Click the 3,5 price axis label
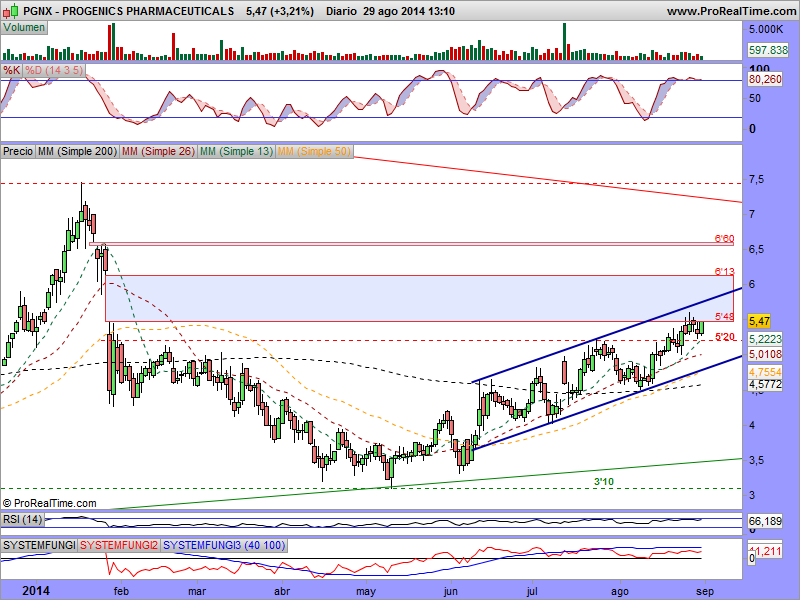This screenshot has height=600, width=800. point(756,460)
